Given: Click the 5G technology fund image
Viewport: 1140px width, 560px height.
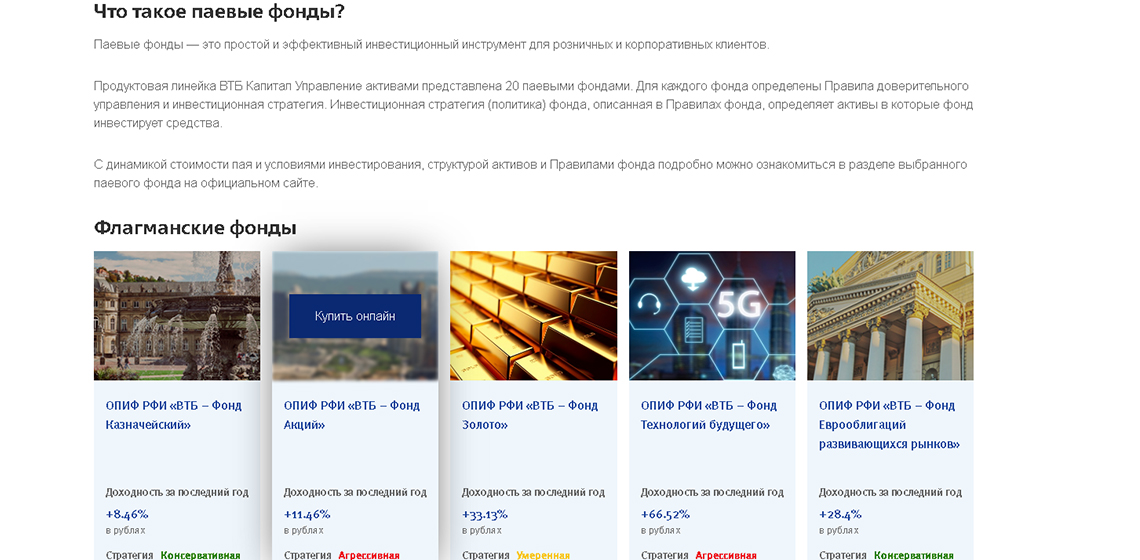Looking at the screenshot, I should pyautogui.click(x=712, y=315).
